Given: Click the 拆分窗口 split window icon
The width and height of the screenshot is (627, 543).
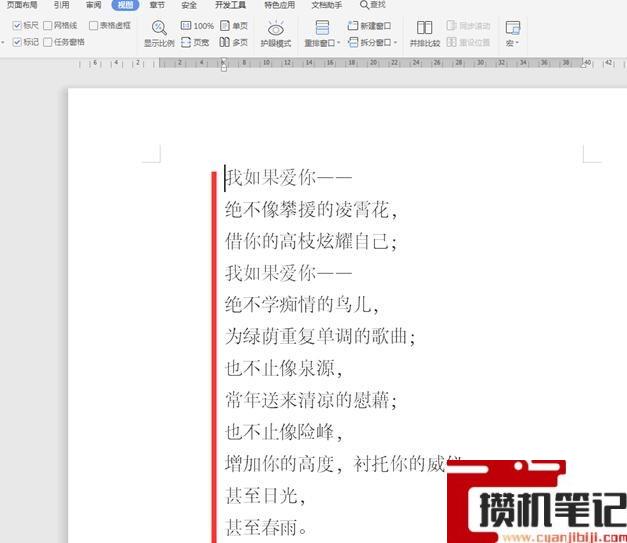Looking at the screenshot, I should (x=353, y=42).
